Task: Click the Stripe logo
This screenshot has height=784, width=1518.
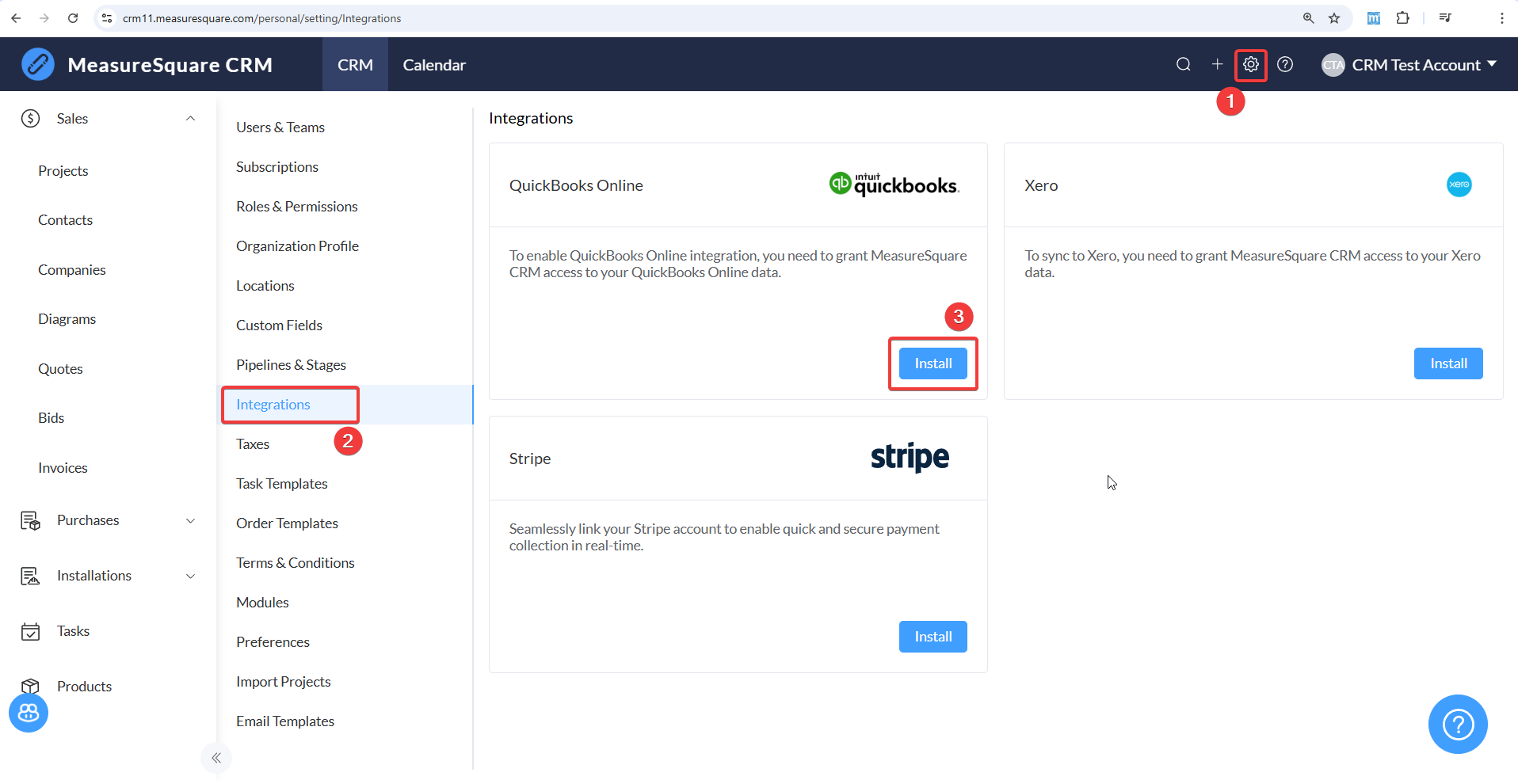Action: [x=910, y=458]
